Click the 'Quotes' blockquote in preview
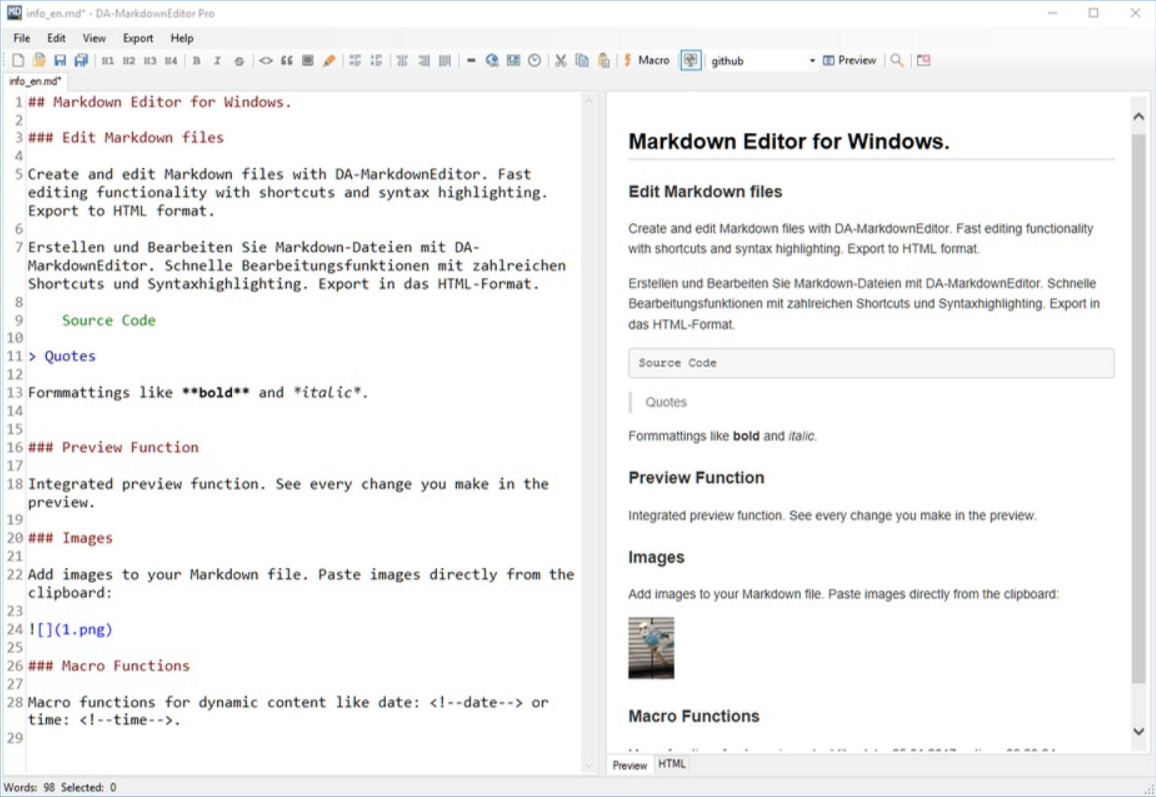Viewport: 1156px width, 797px height. 666,402
